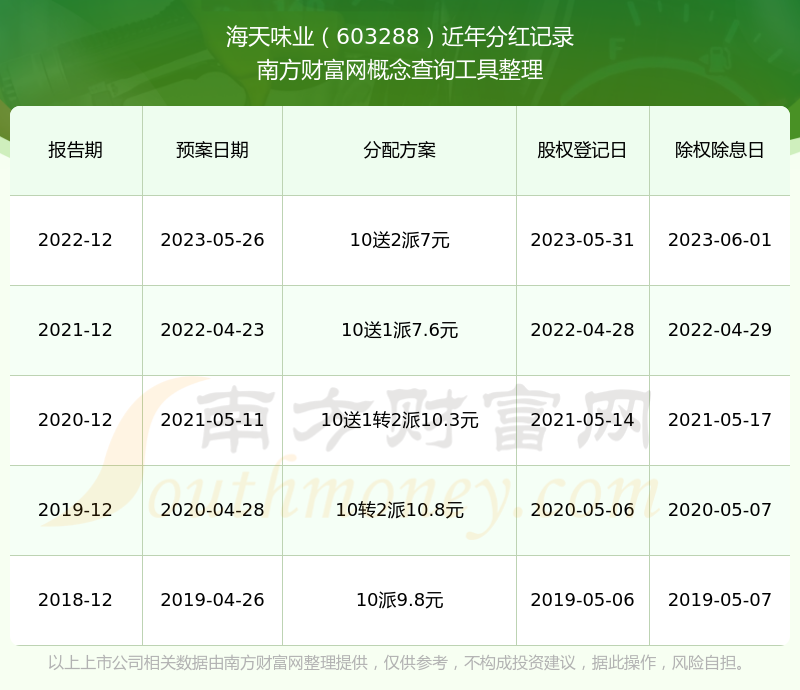Click plan cell 10送1派7.6元
This screenshot has width=800, height=690.
[x=399, y=330]
